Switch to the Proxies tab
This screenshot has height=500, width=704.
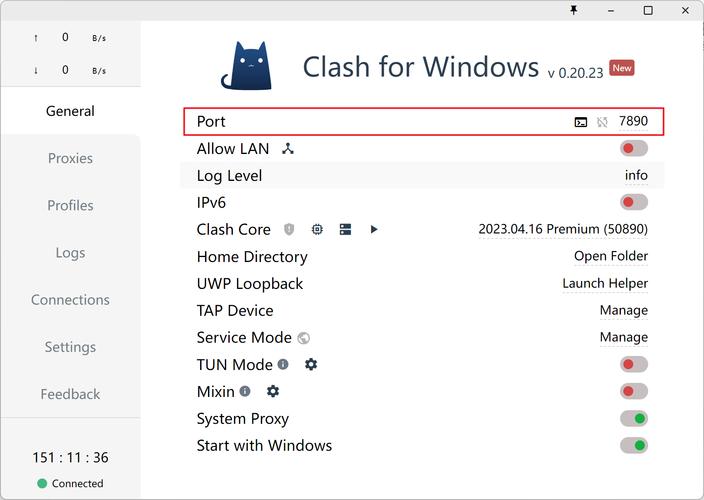coord(70,158)
